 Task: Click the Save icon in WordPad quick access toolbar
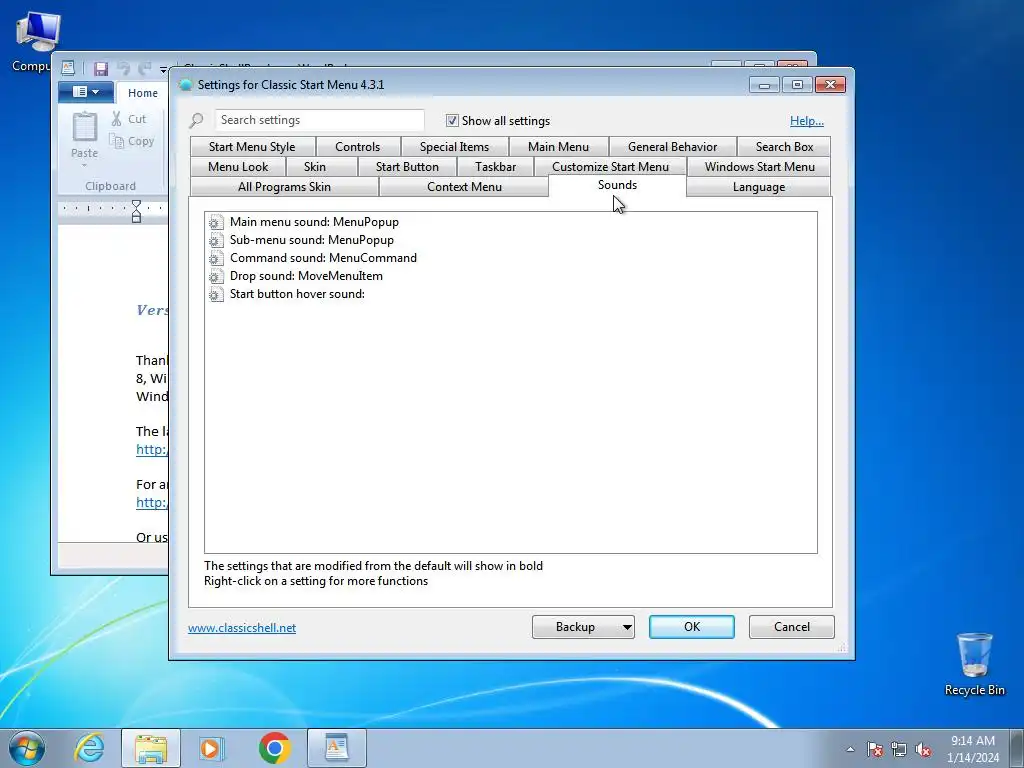pyautogui.click(x=101, y=68)
